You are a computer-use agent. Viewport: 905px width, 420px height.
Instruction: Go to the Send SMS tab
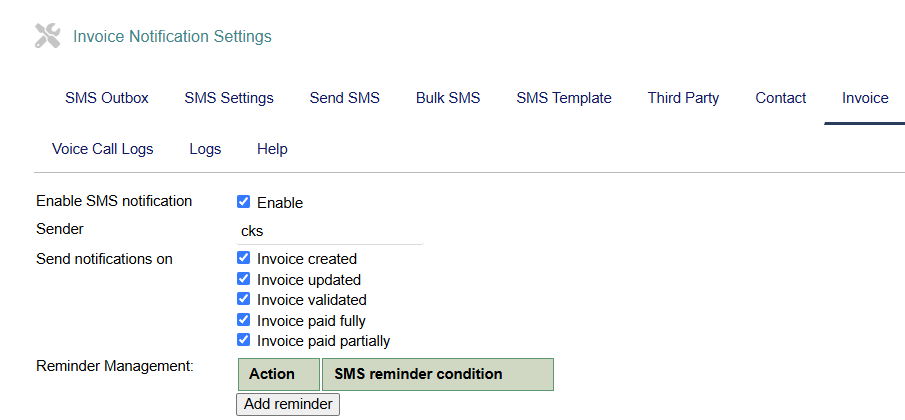[x=345, y=98]
